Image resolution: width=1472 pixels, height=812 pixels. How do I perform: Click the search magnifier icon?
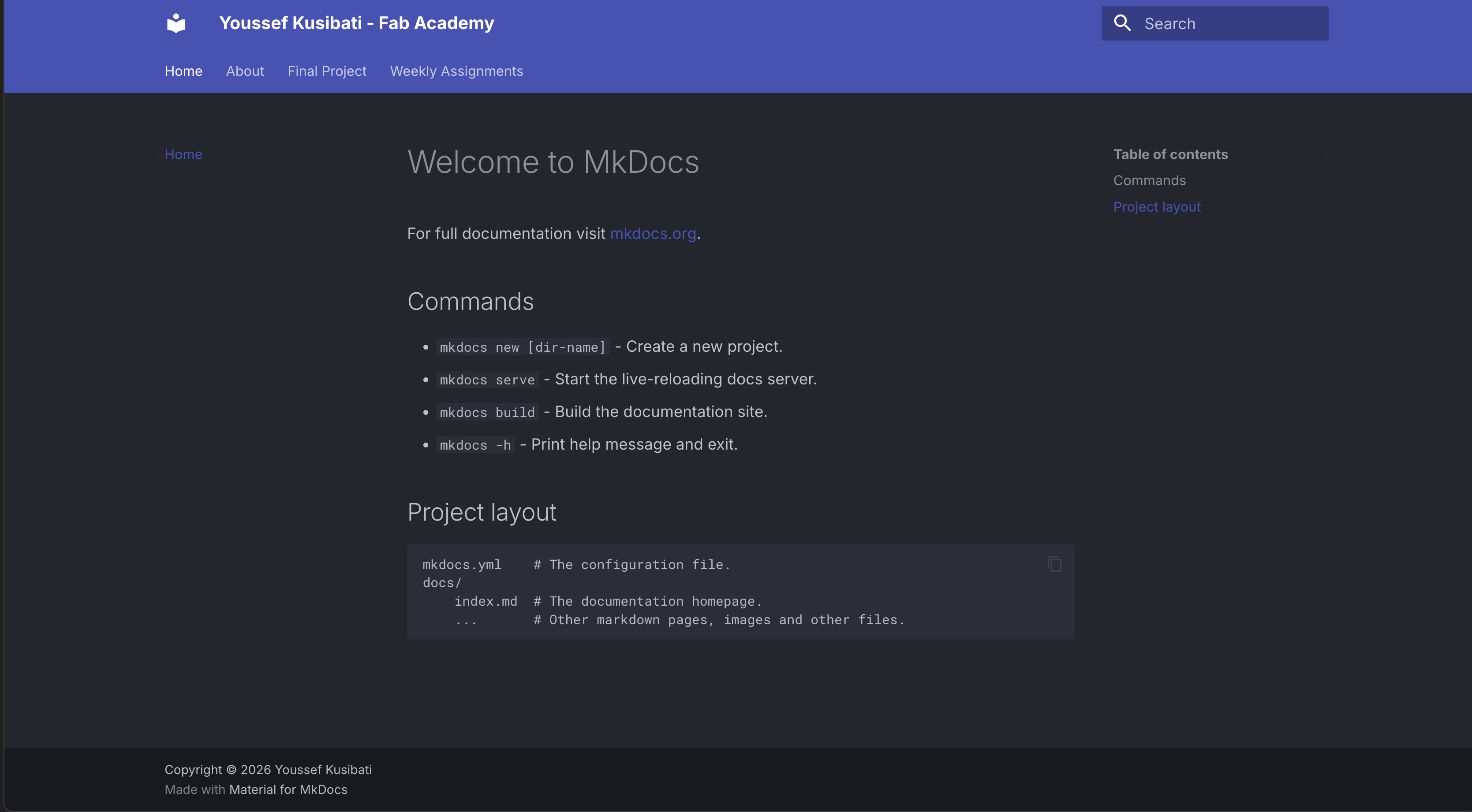pyautogui.click(x=1122, y=23)
